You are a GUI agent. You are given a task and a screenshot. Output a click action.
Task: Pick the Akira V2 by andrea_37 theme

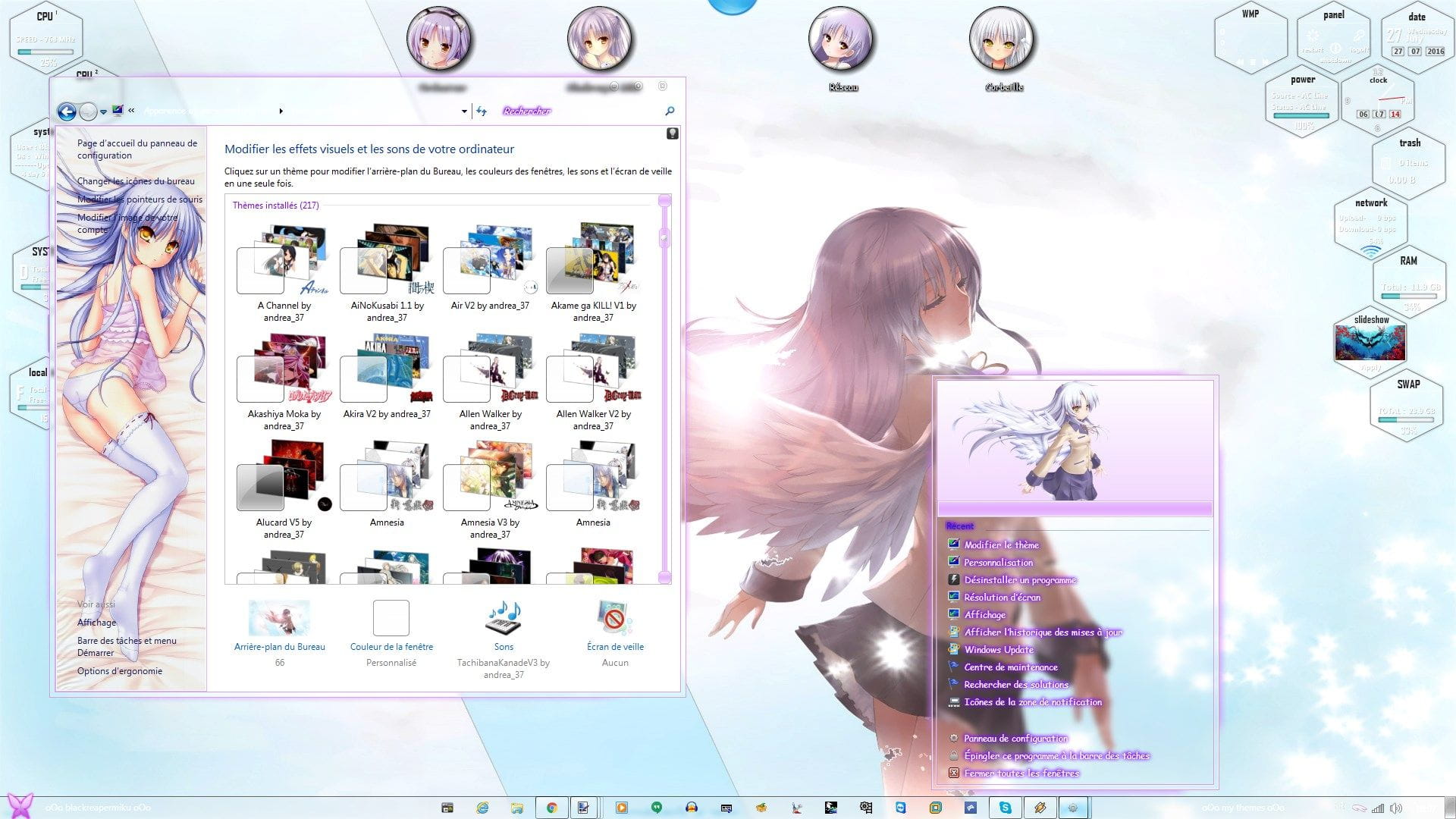(x=387, y=376)
